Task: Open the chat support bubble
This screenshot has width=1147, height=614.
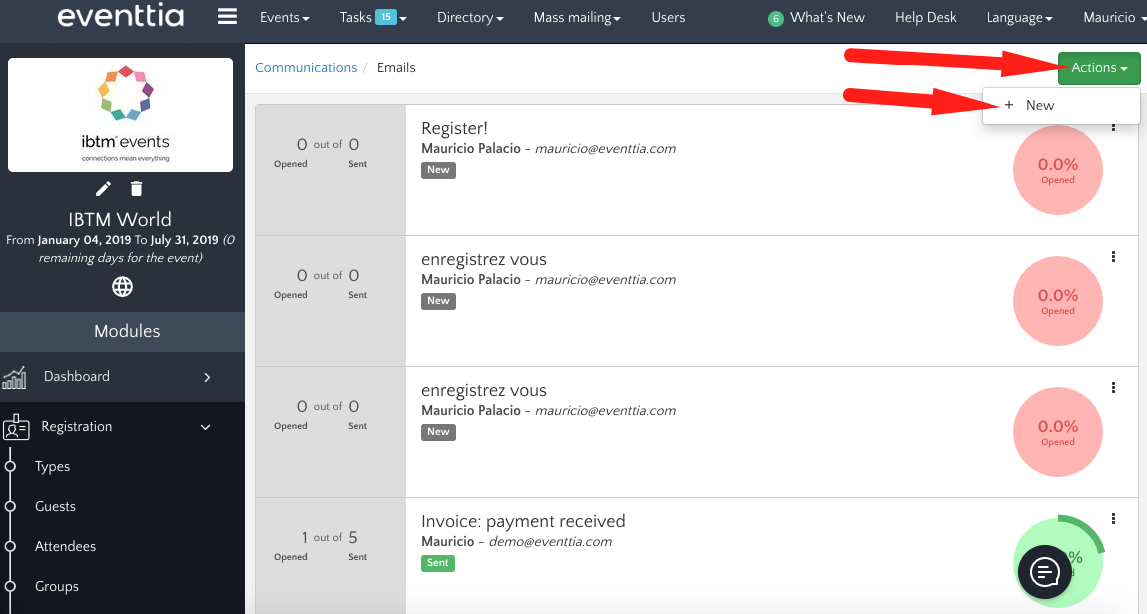Action: (x=1045, y=572)
